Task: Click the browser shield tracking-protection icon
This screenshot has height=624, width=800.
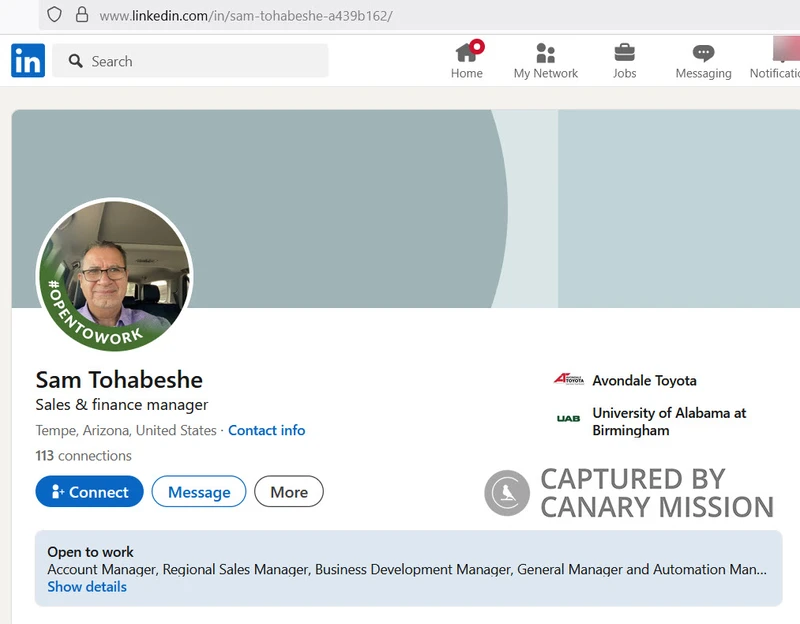Action: [54, 15]
